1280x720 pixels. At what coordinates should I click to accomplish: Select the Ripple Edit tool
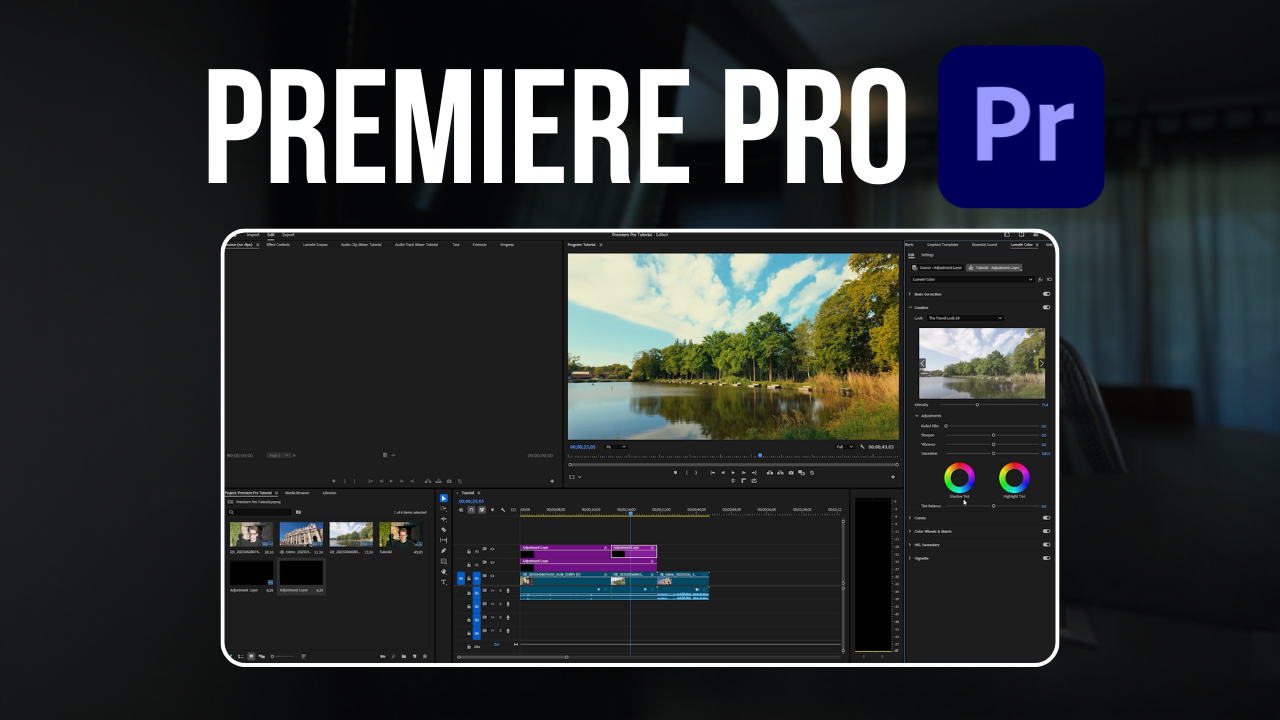coord(444,519)
